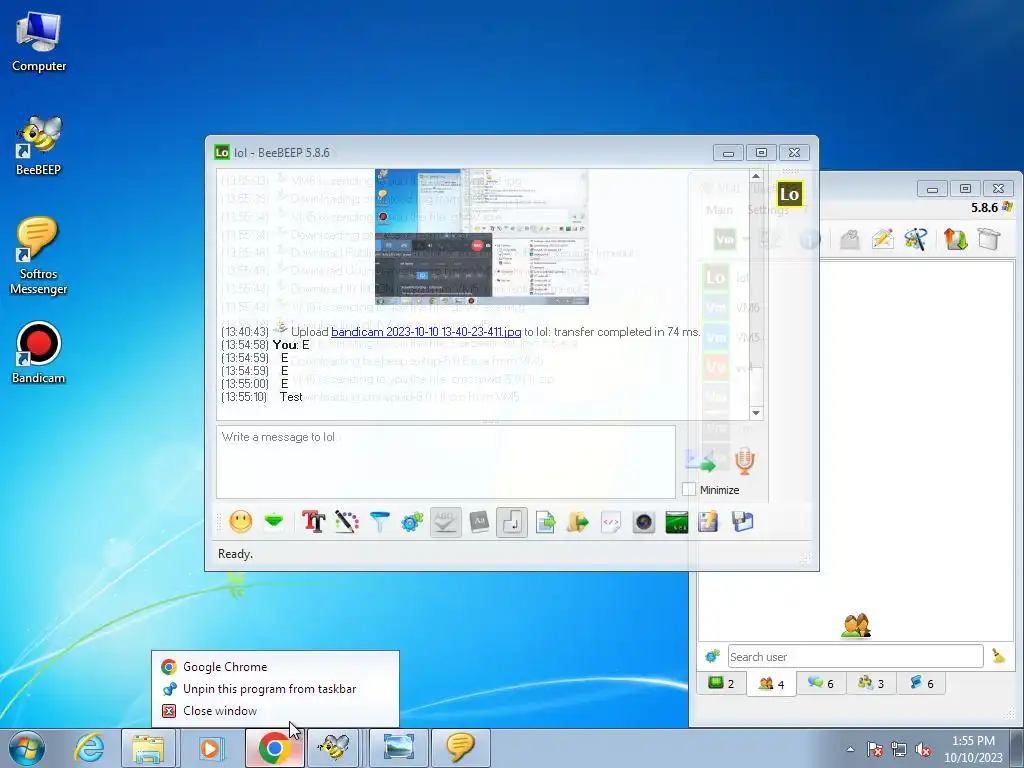Click the microphone voice message icon
1024x768 pixels.
(x=744, y=461)
